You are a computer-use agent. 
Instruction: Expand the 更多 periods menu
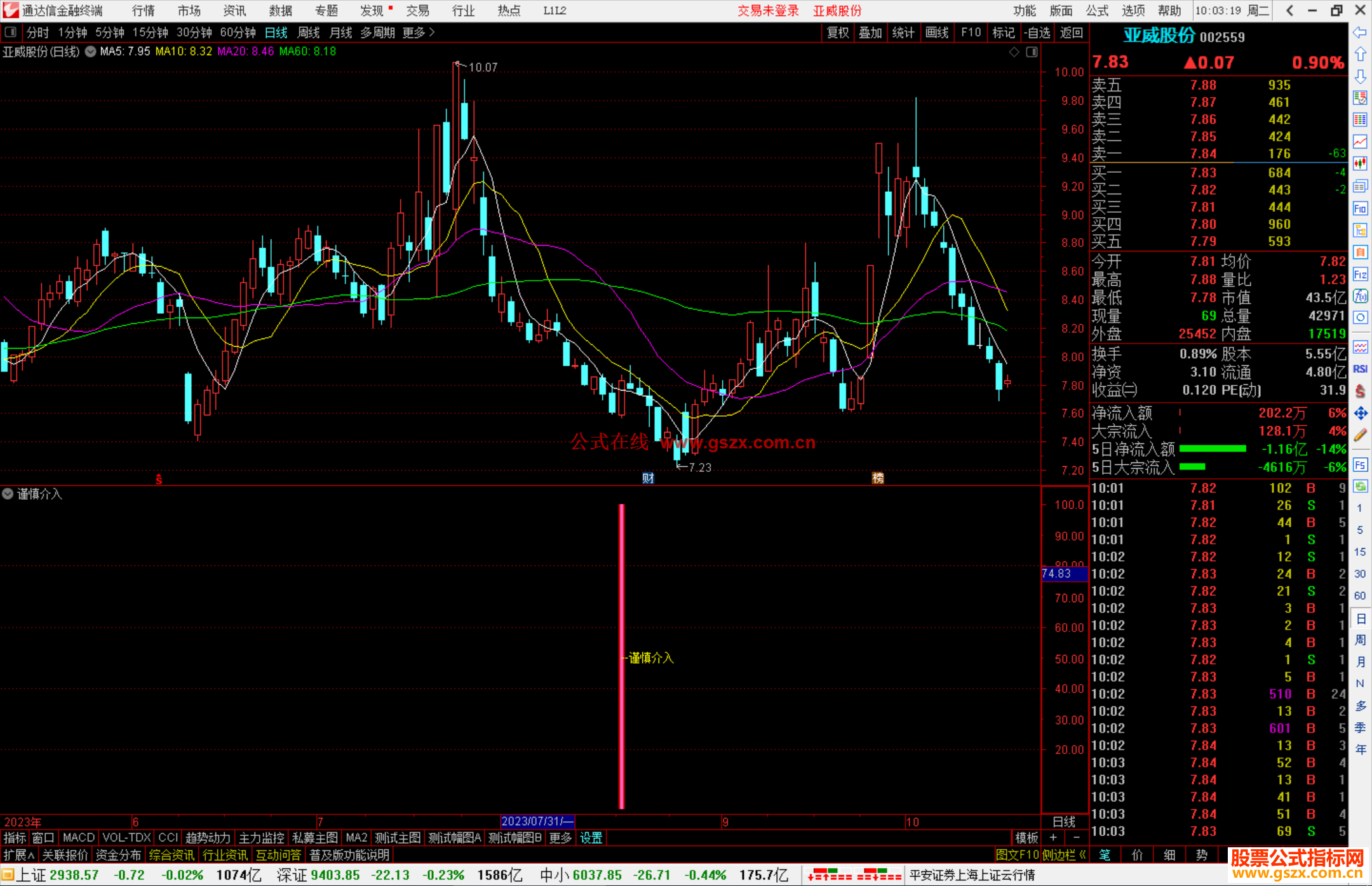(x=419, y=32)
